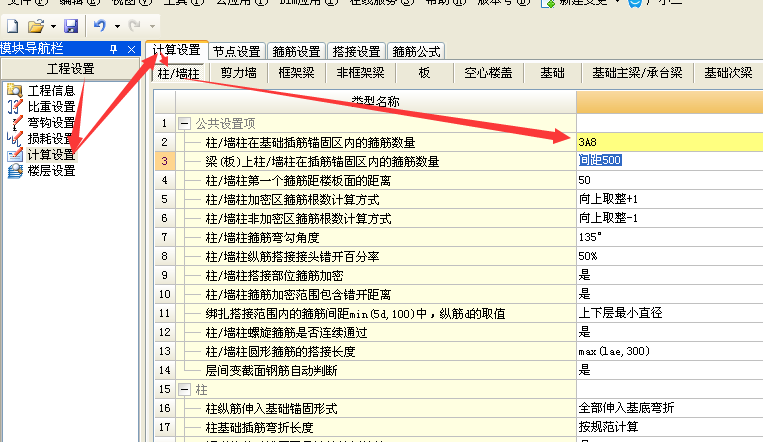The height and width of the screenshot is (442, 763).
Task: Select the 基础次梁 sub-tab
Action: click(x=728, y=73)
